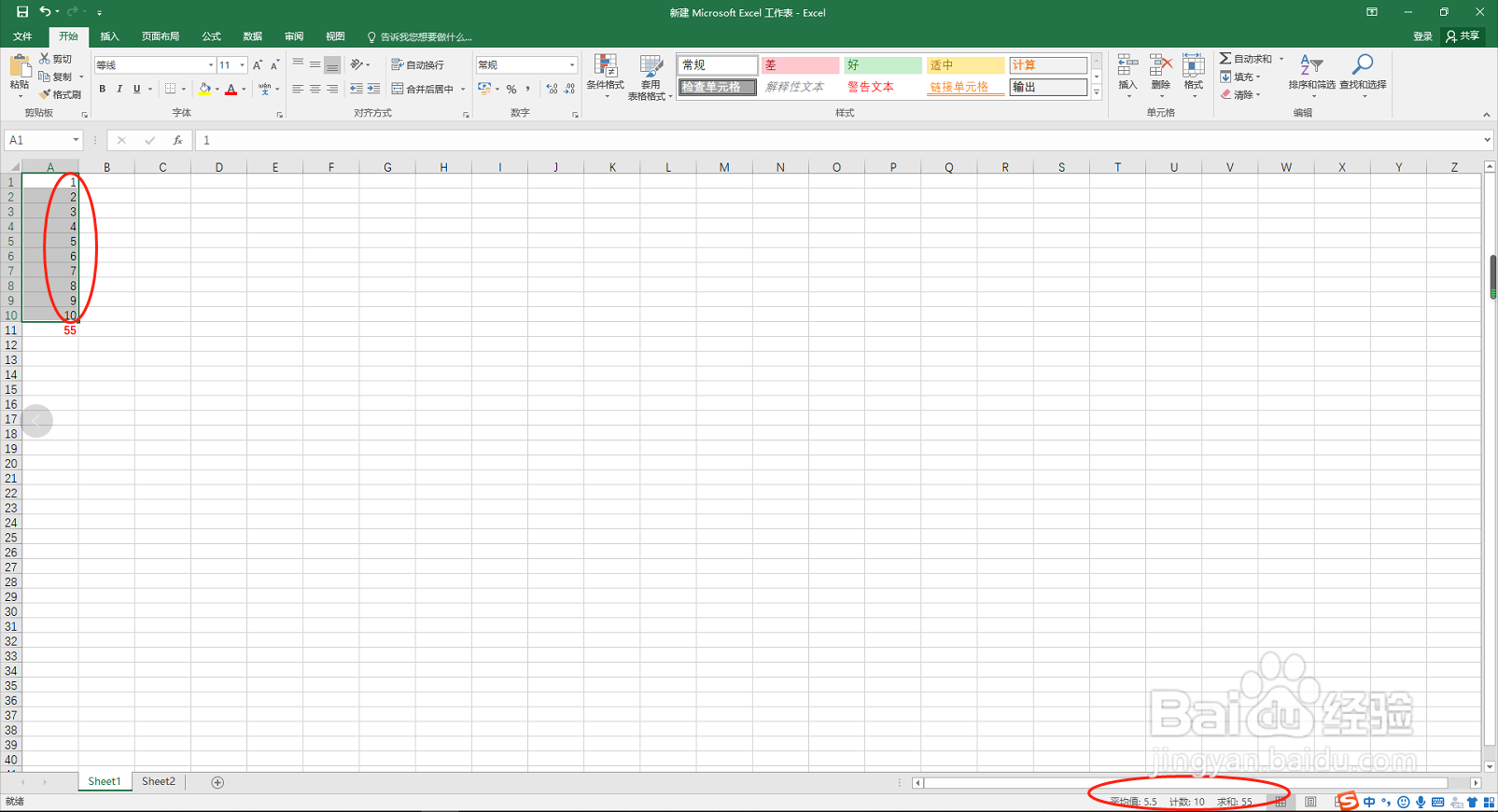Click the Format as Table icon
The width and height of the screenshot is (1498, 812).
tap(651, 67)
